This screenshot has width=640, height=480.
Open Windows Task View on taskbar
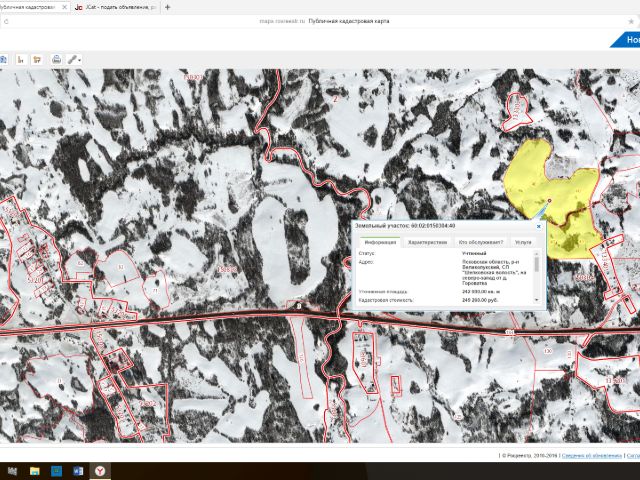(x=12, y=471)
